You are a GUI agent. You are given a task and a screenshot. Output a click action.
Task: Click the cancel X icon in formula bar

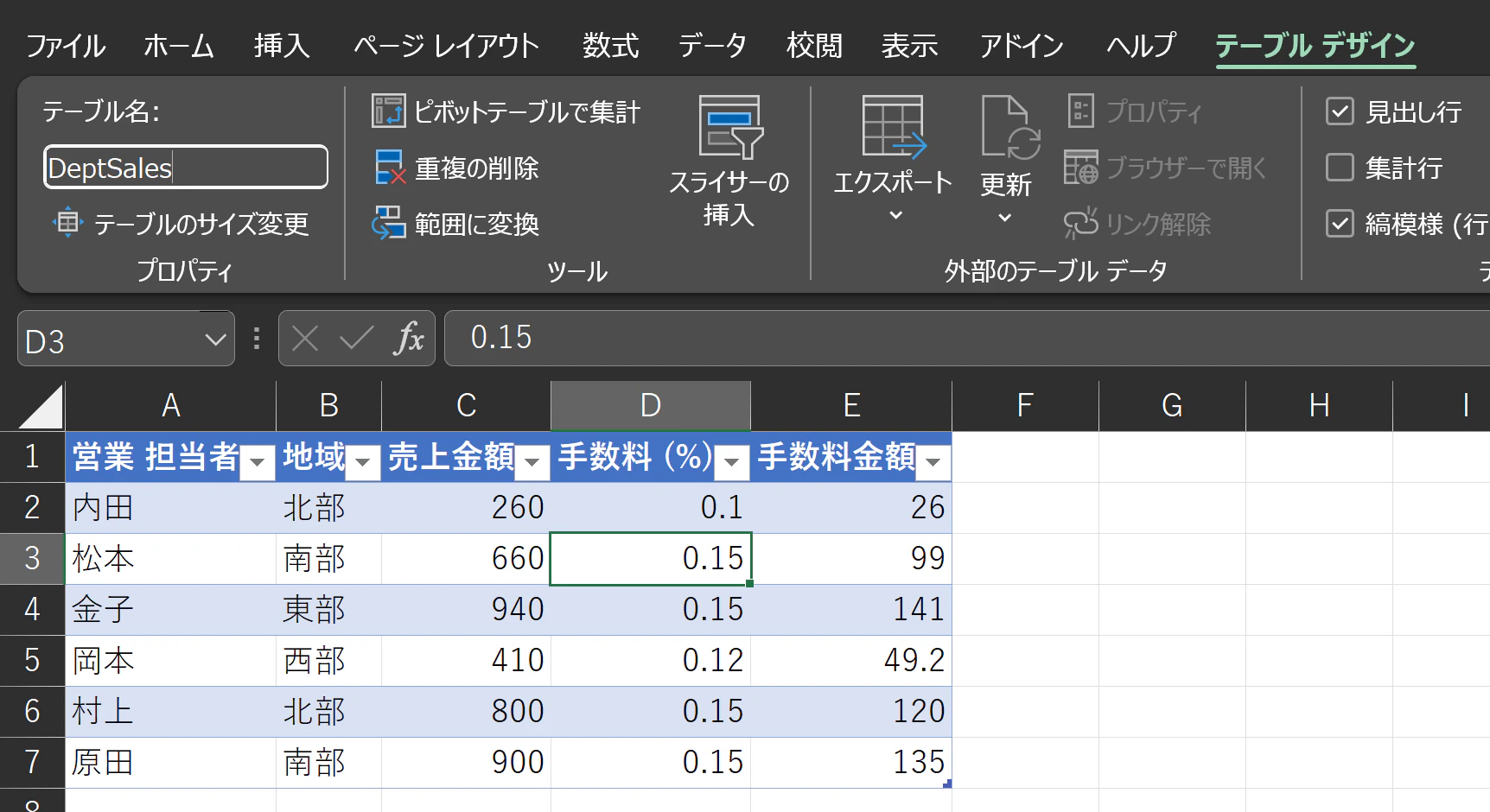click(x=305, y=339)
